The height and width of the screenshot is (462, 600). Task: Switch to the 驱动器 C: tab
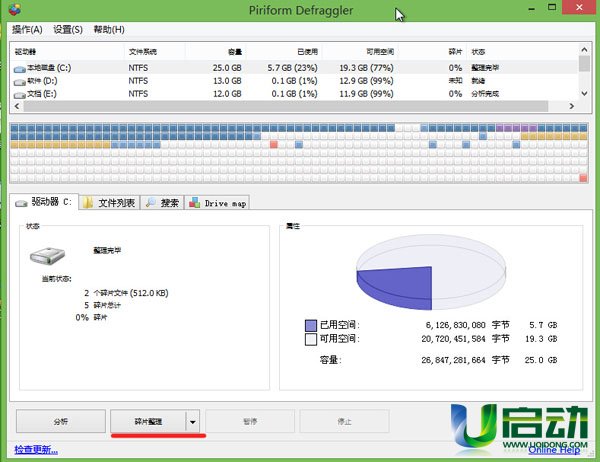[44, 202]
